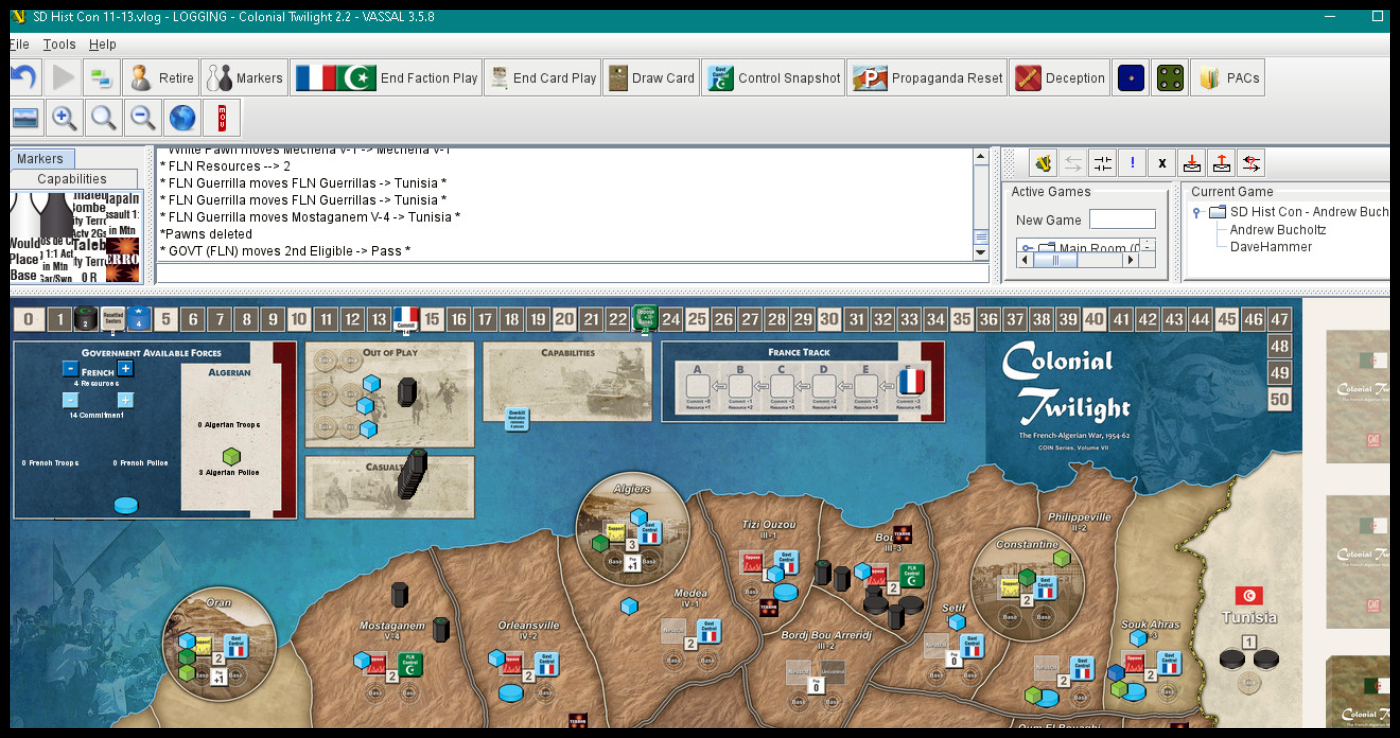This screenshot has width=1400, height=738.
Task: Click the New Game name field
Action: (x=1122, y=220)
